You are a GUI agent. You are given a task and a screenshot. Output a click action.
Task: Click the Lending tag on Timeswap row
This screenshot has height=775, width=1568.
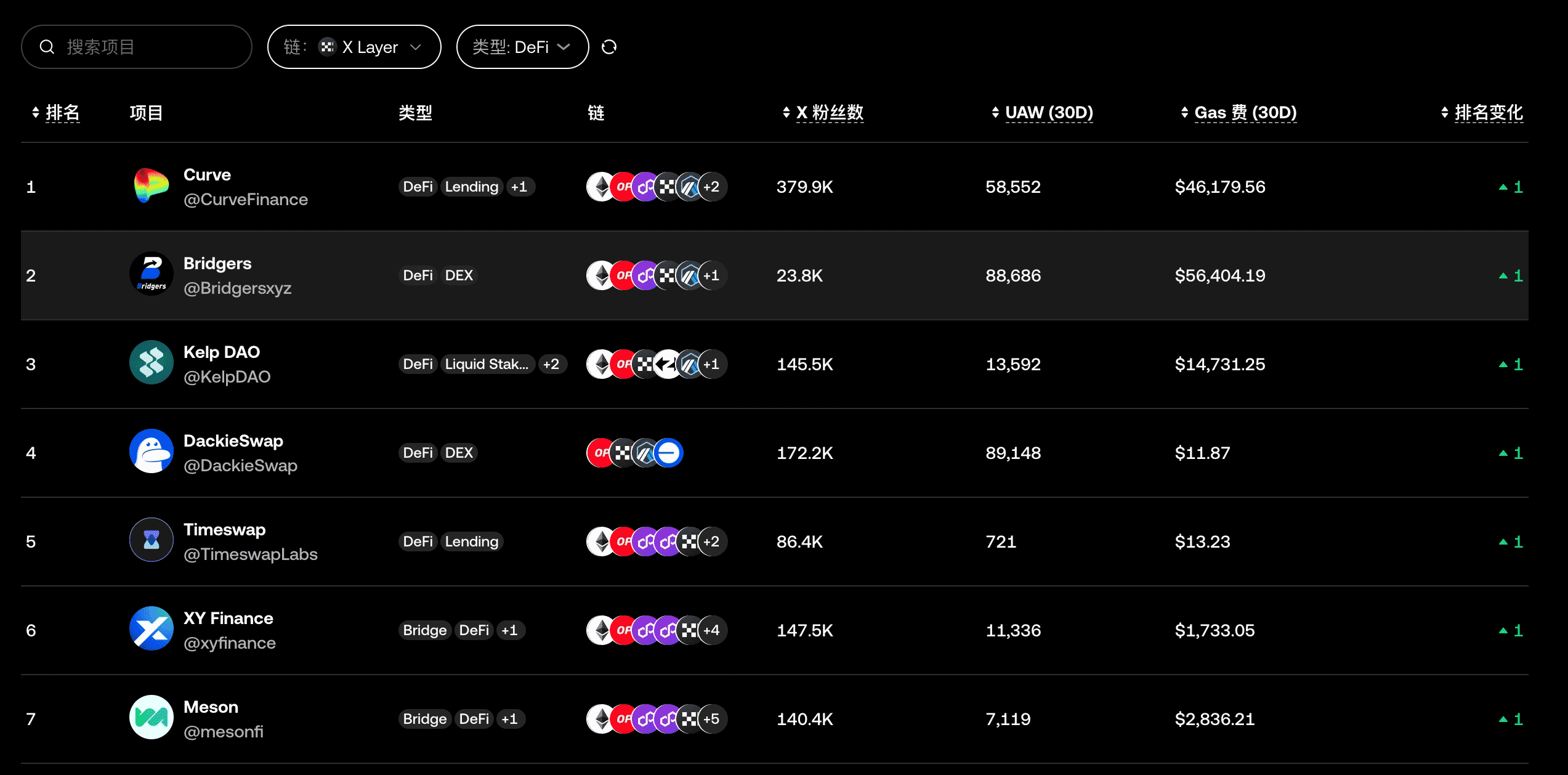(x=472, y=542)
